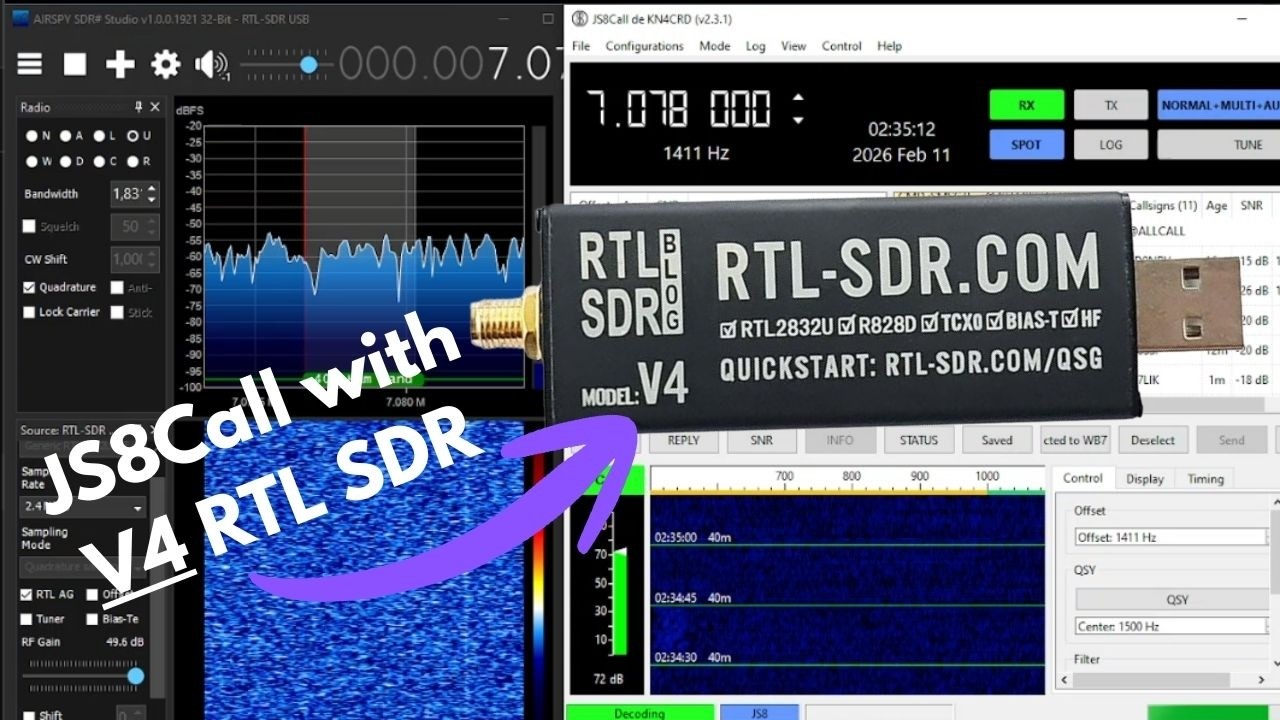Open the SDR# hamburger menu
The height and width of the screenshot is (720, 1280).
(x=30, y=65)
